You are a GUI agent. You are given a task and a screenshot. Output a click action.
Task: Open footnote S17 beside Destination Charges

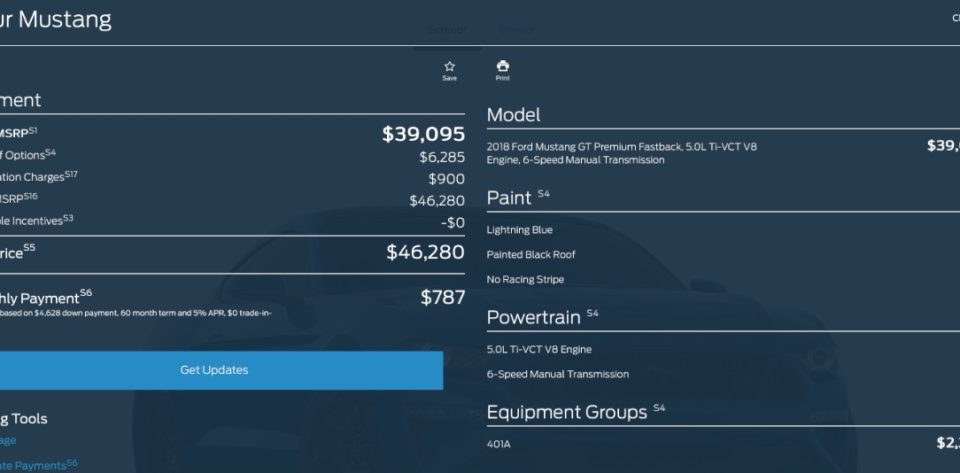(71, 174)
